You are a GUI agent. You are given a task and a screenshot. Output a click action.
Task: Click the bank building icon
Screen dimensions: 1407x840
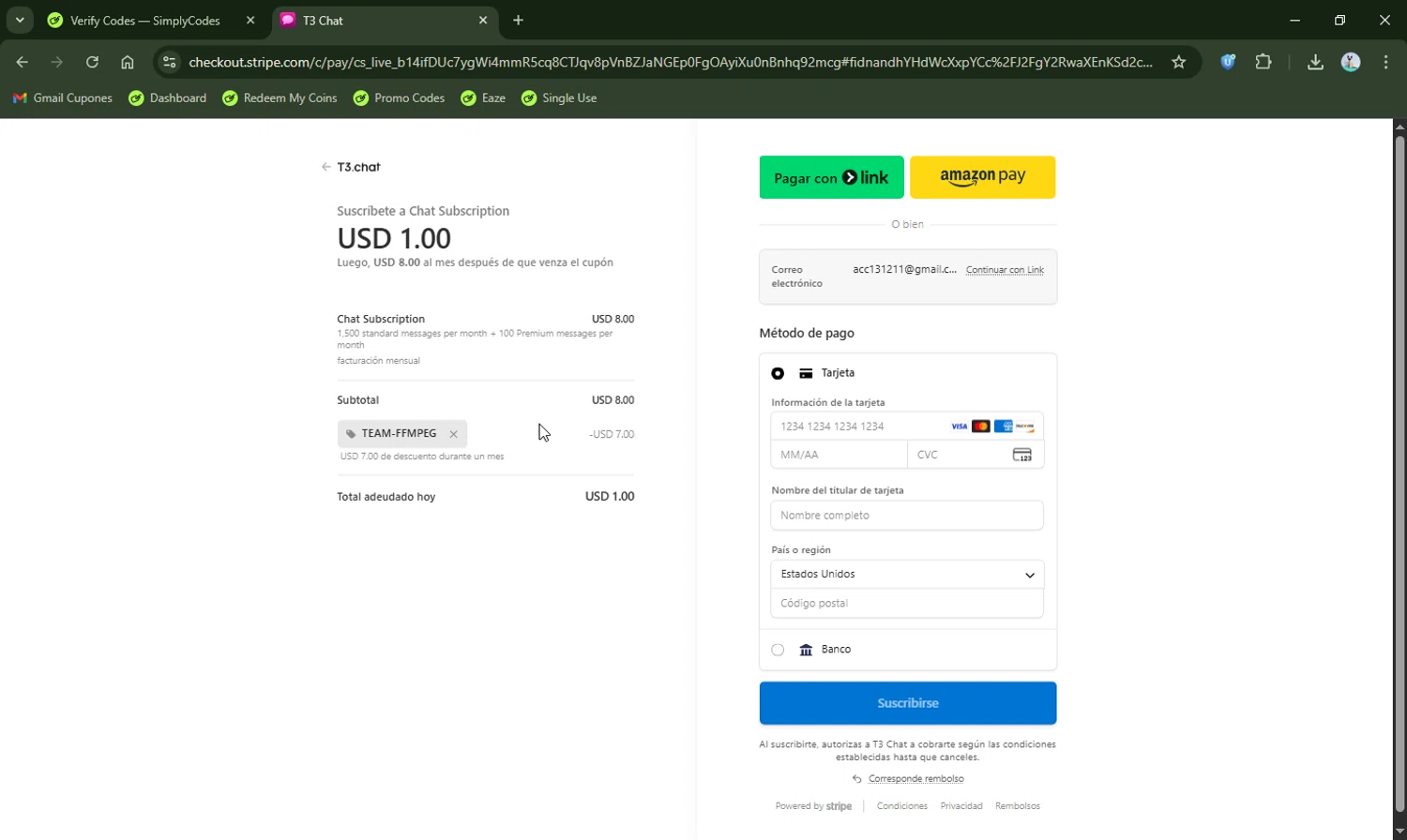(806, 650)
